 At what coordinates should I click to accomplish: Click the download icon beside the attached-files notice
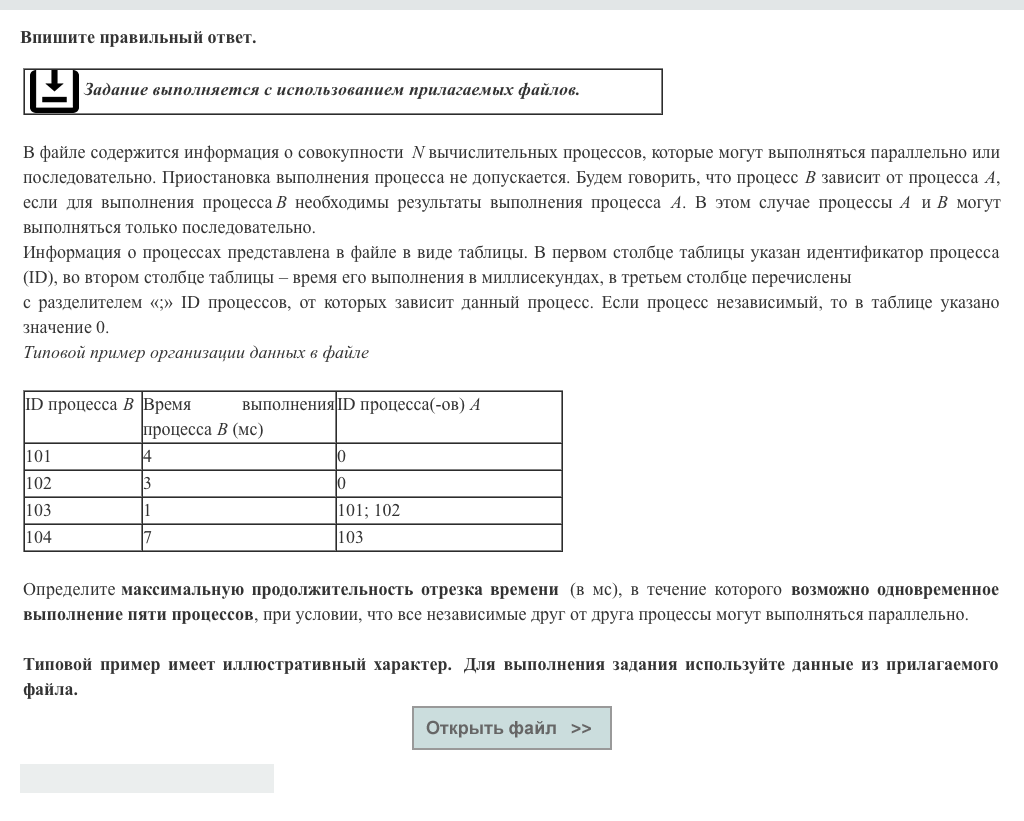click(54, 91)
